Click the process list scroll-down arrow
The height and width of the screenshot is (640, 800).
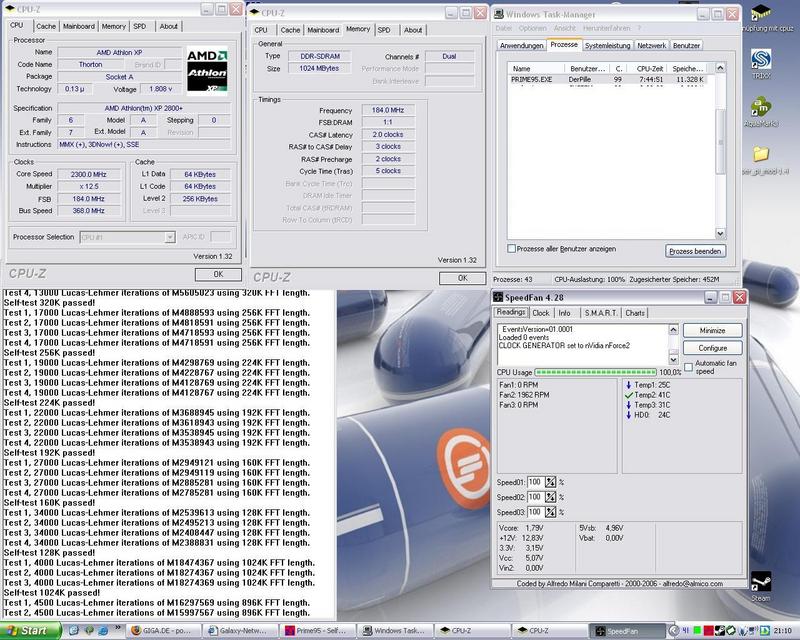(x=720, y=233)
